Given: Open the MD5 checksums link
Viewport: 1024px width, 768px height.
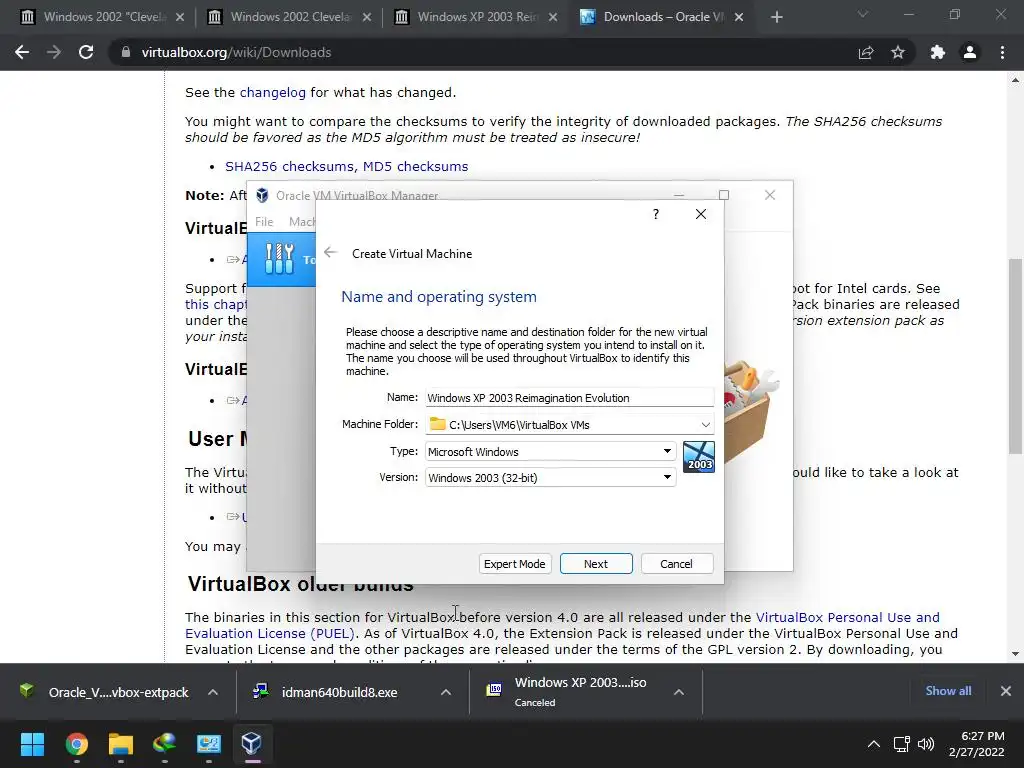Looking at the screenshot, I should (x=415, y=167).
